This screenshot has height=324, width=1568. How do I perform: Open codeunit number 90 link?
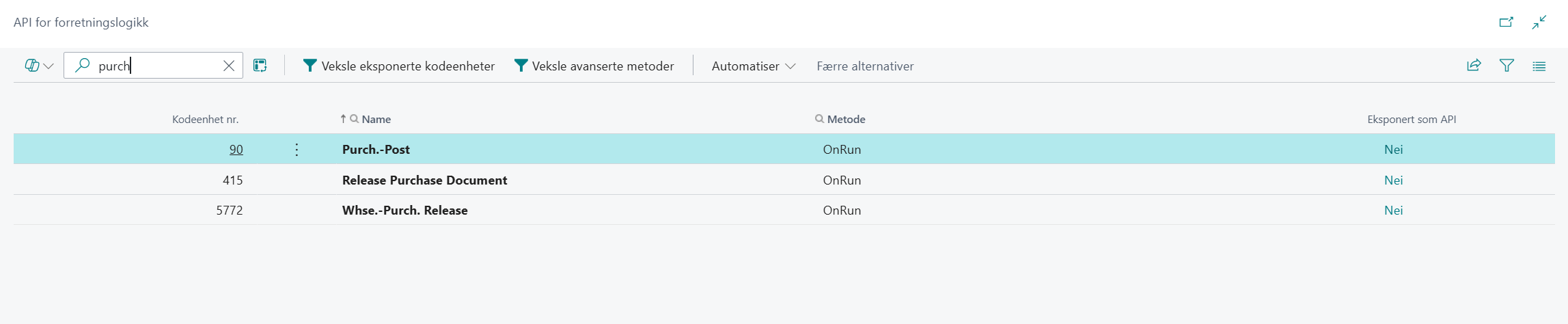pyautogui.click(x=236, y=150)
